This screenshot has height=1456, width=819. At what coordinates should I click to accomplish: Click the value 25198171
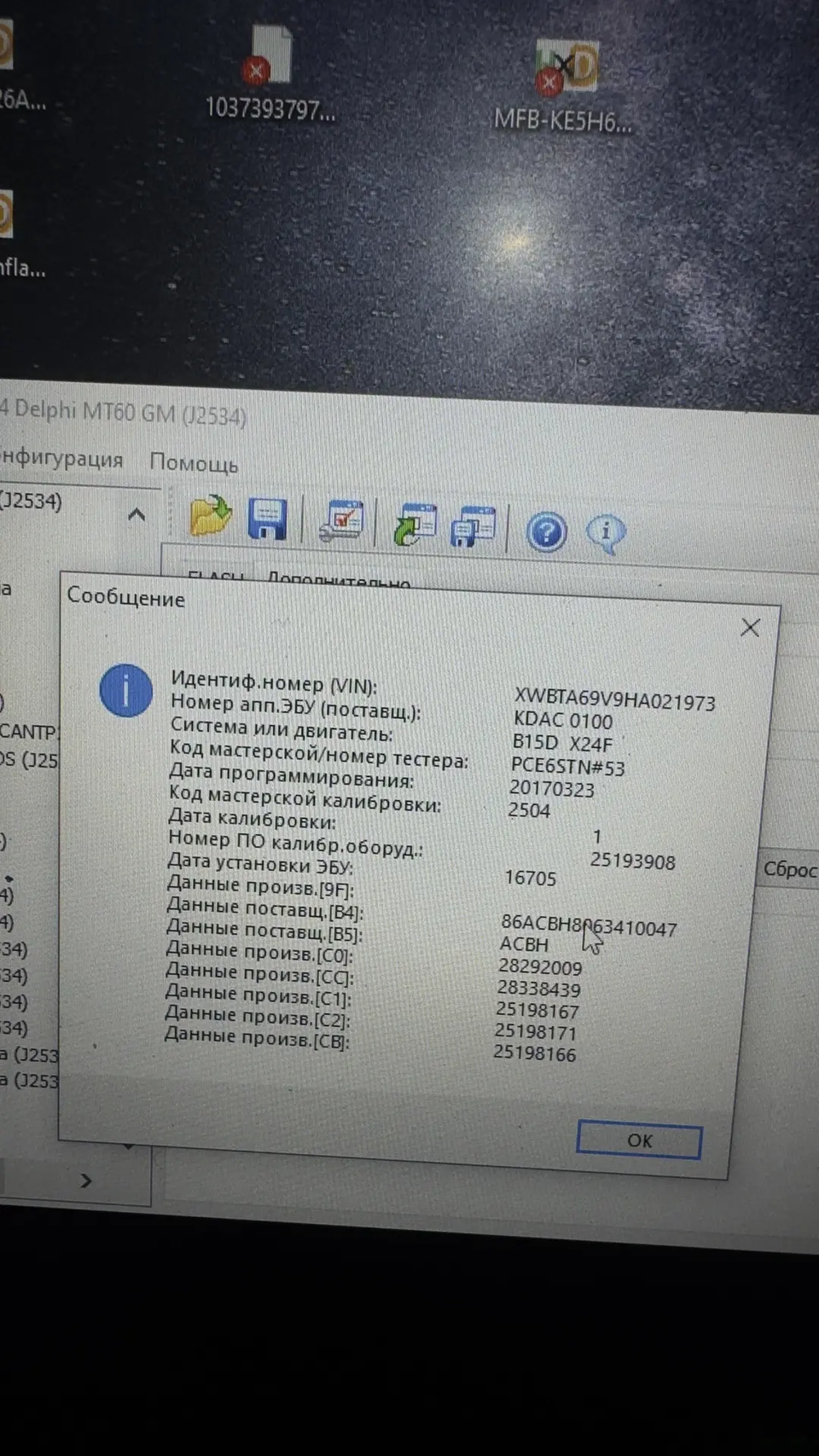[536, 1032]
